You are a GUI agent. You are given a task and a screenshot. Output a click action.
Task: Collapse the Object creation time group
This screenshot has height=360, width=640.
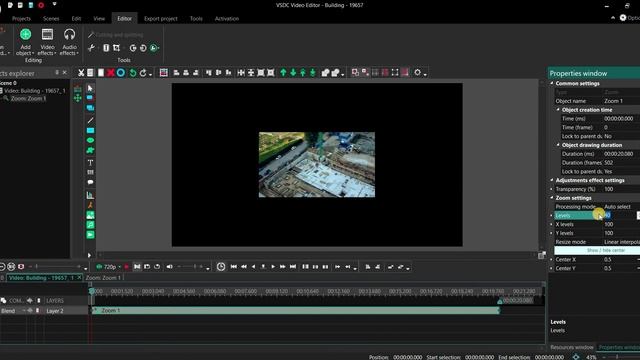[x=558, y=110]
